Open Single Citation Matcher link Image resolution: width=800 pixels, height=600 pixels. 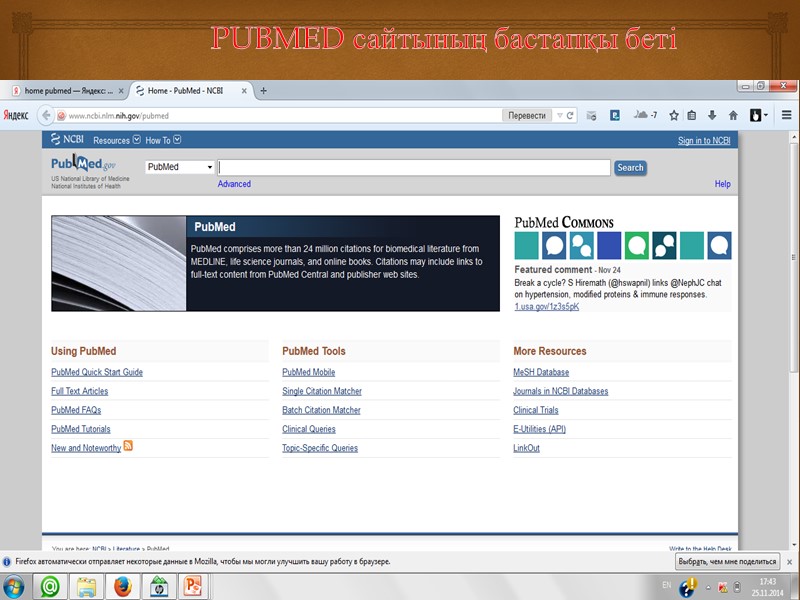click(x=322, y=391)
